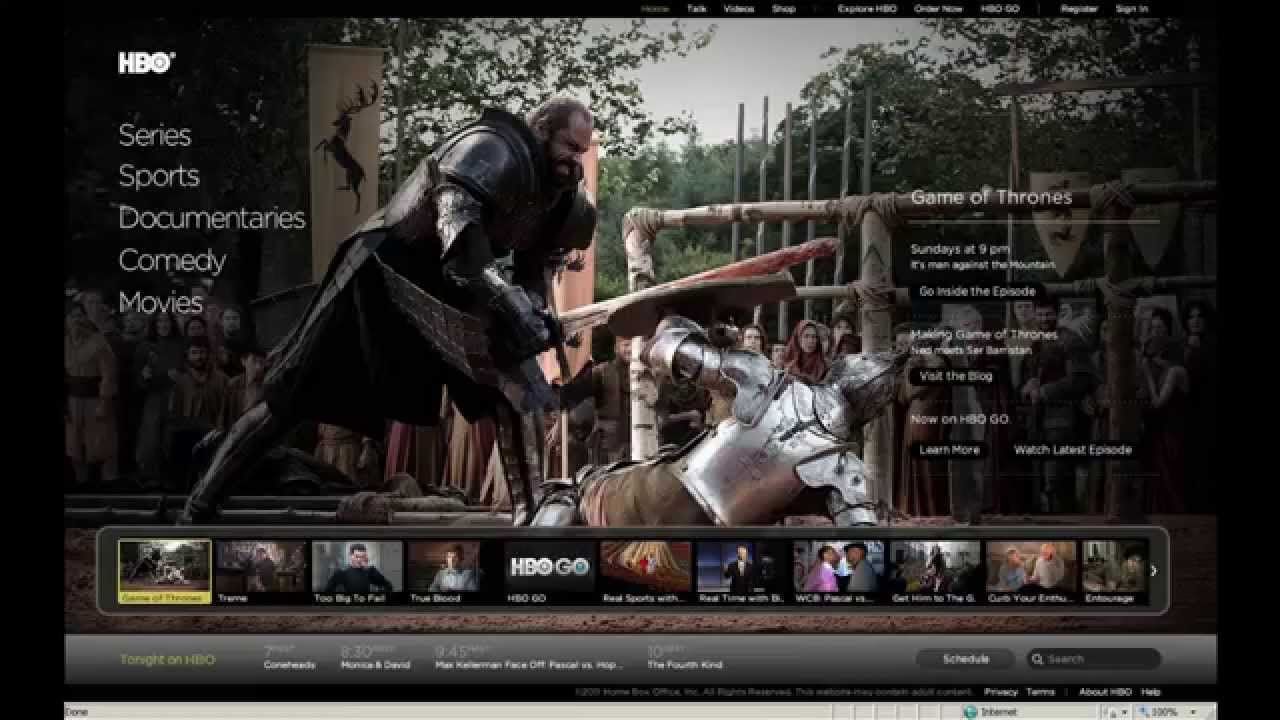Open the Talk link in top navigation
Screen dimensions: 1280x720
point(697,9)
